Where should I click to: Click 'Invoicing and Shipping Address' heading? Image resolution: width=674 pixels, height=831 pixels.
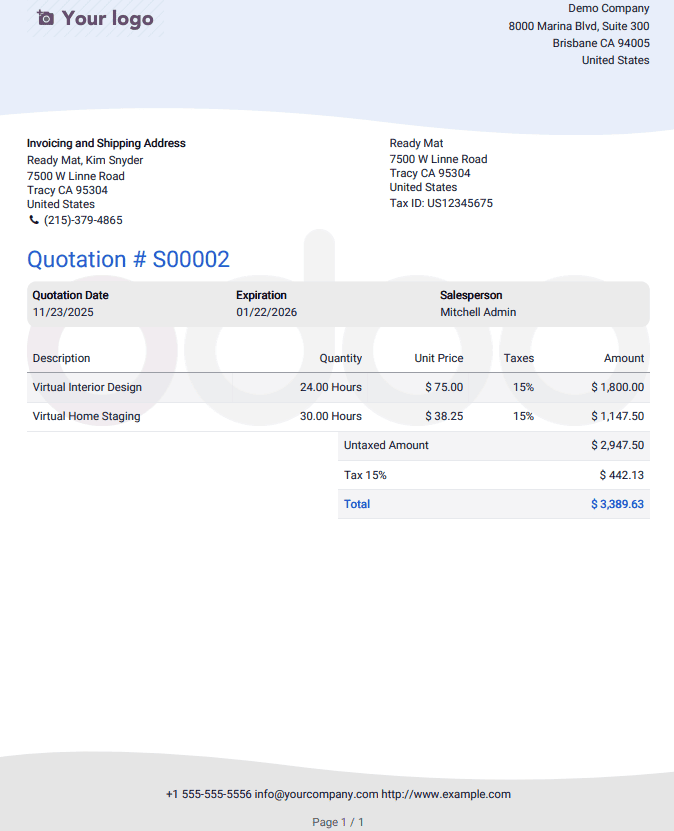point(106,143)
